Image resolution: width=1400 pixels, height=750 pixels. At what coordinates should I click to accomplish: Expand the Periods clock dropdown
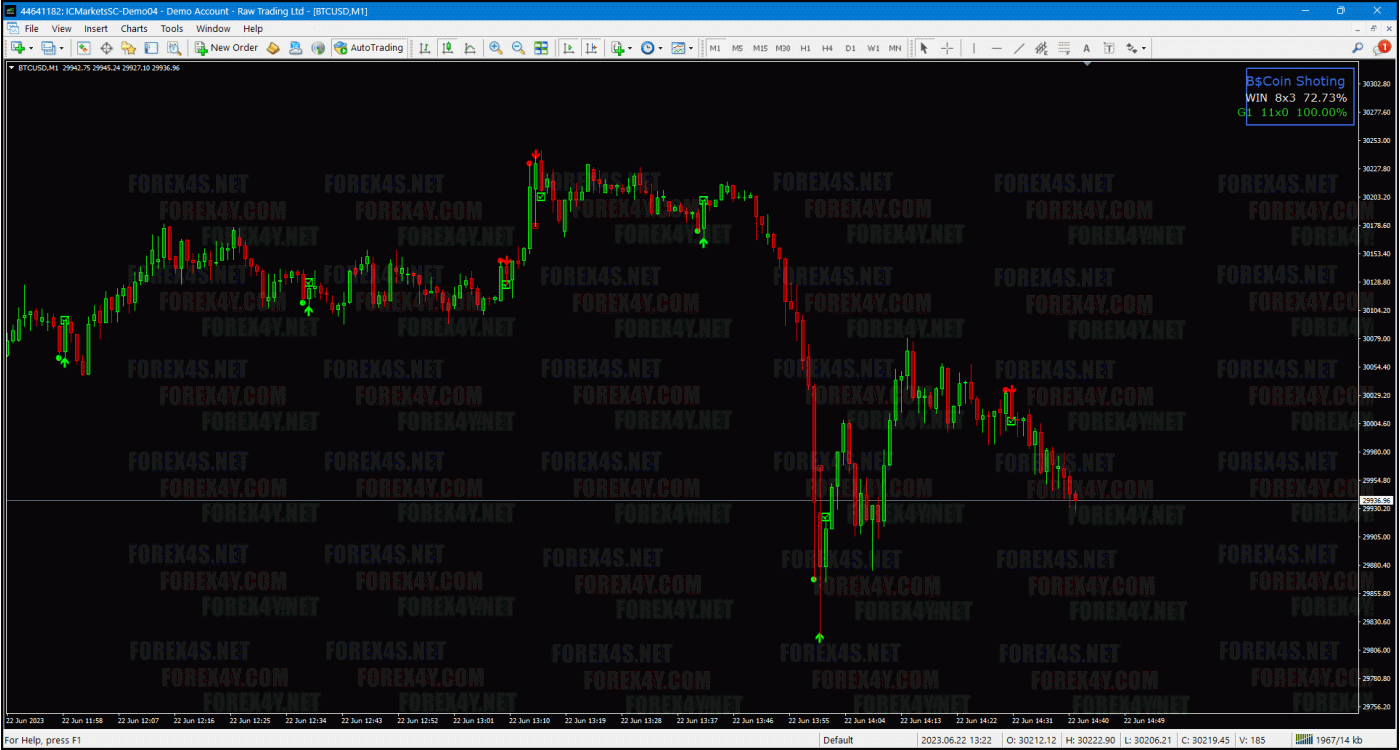[x=660, y=48]
